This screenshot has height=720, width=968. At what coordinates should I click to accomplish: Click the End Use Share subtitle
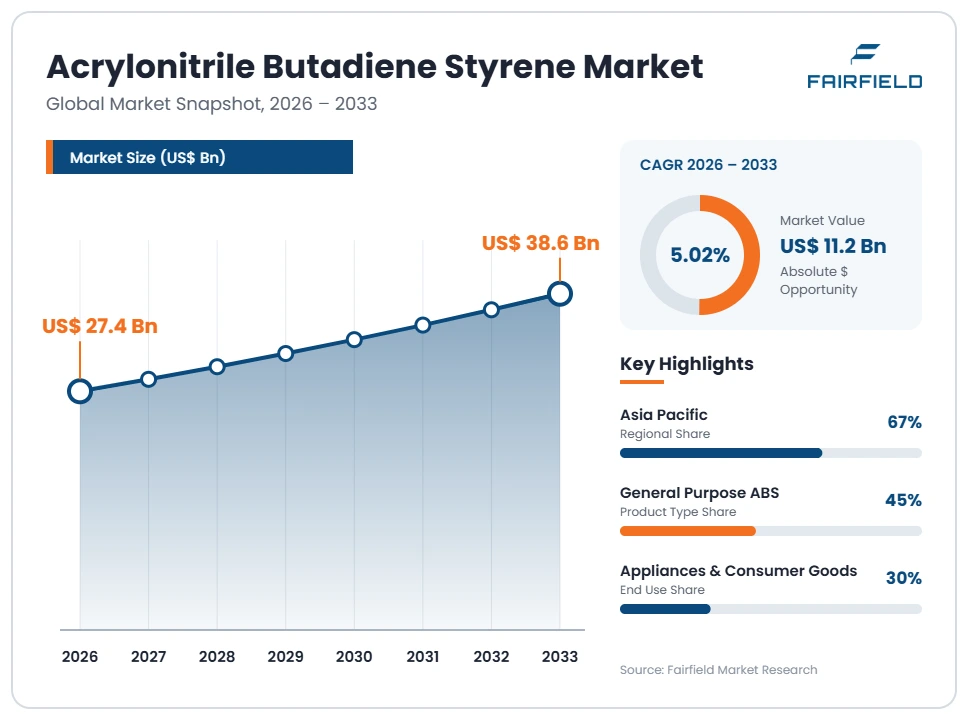pos(662,590)
